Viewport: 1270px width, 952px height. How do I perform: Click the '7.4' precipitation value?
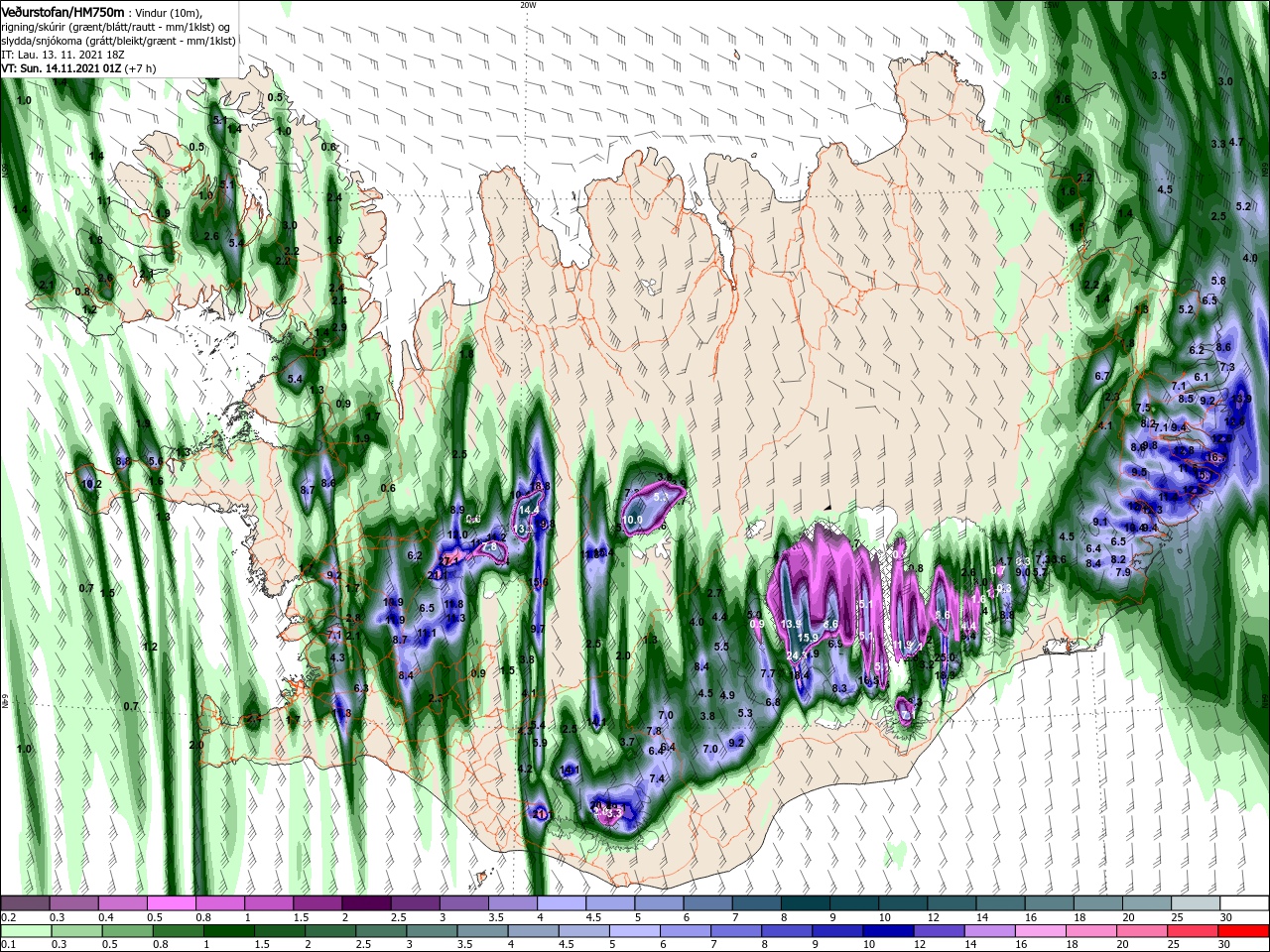pos(657,779)
